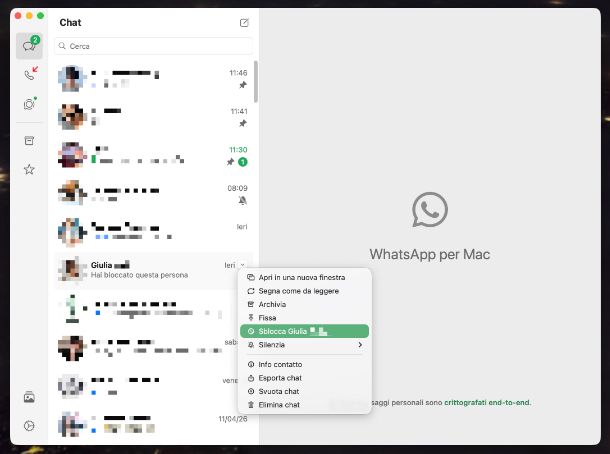Click 'WhatsApp per Mac' title text
The width and height of the screenshot is (610, 454).
(430, 254)
